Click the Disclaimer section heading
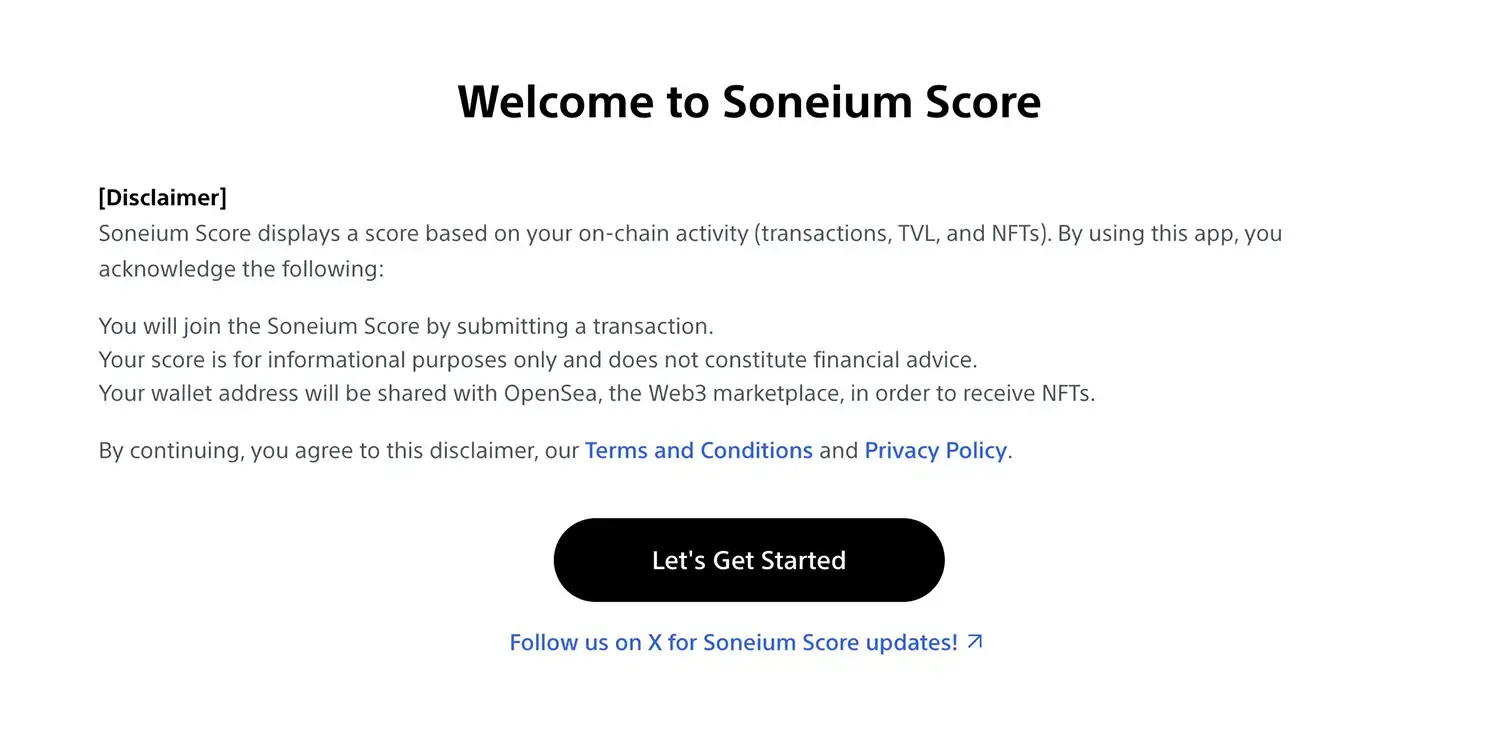 click(162, 197)
